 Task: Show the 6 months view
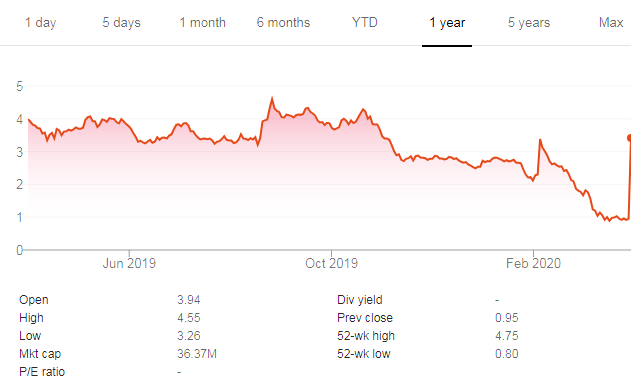(283, 23)
